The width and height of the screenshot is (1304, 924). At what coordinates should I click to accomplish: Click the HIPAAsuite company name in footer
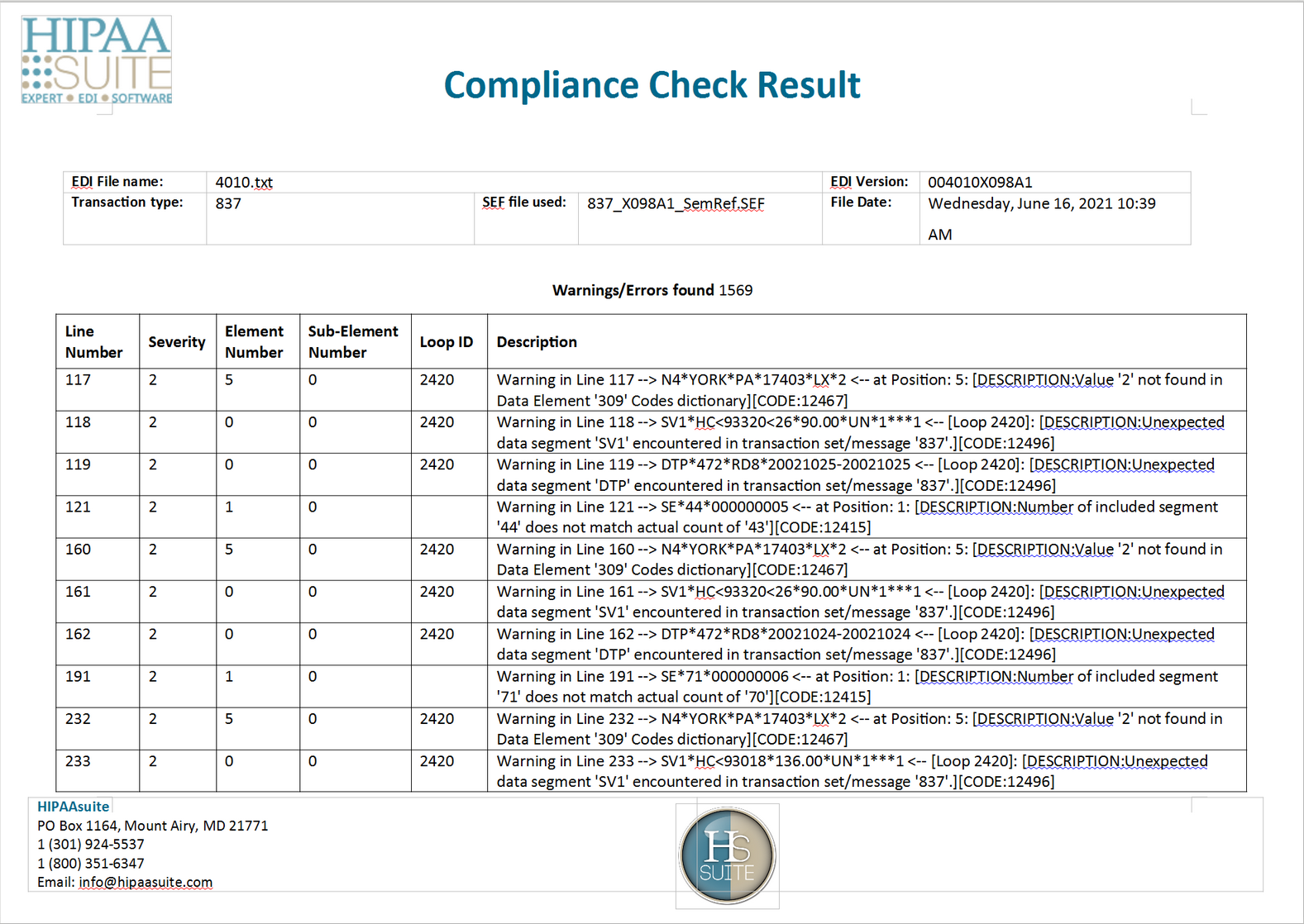point(73,806)
